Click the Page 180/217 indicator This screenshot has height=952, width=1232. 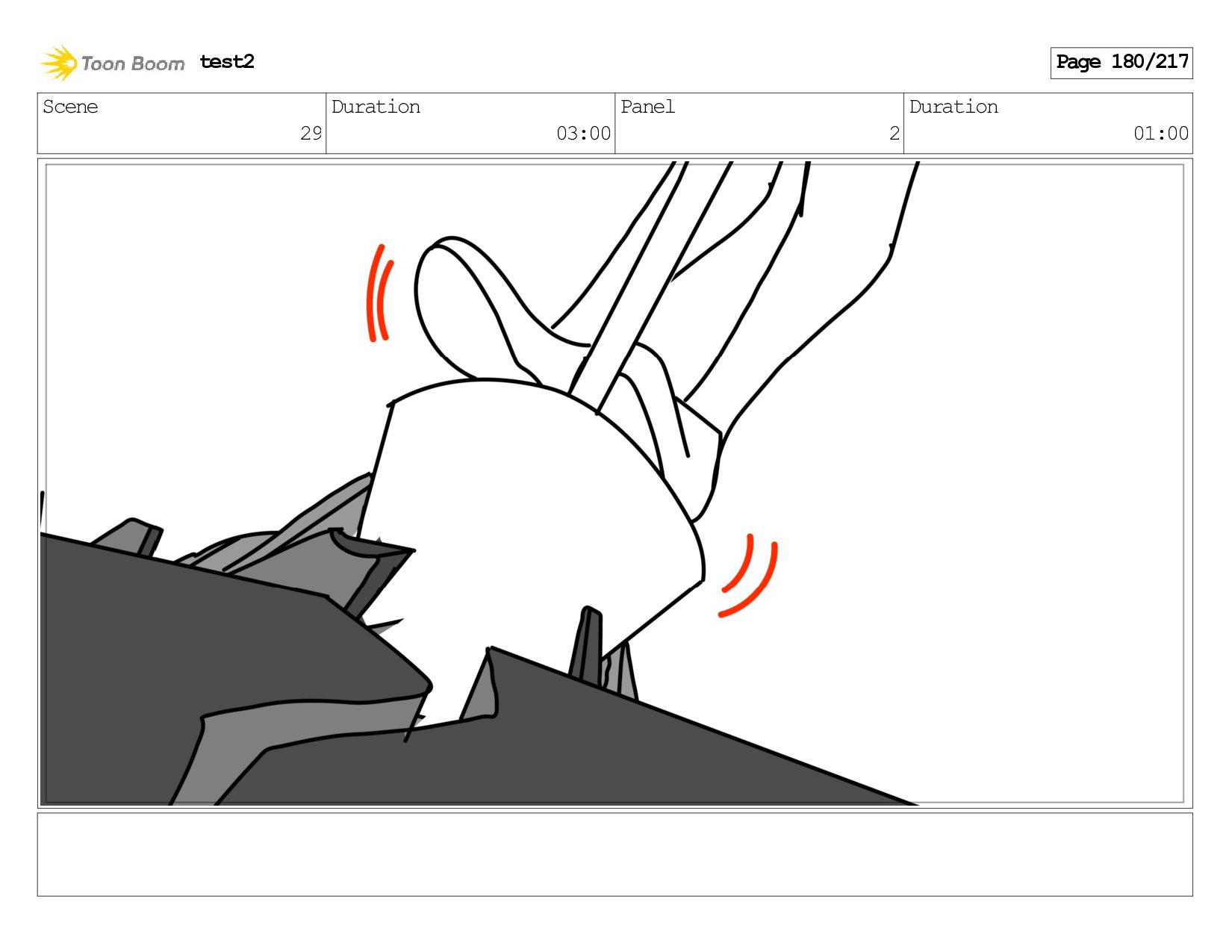click(1121, 63)
